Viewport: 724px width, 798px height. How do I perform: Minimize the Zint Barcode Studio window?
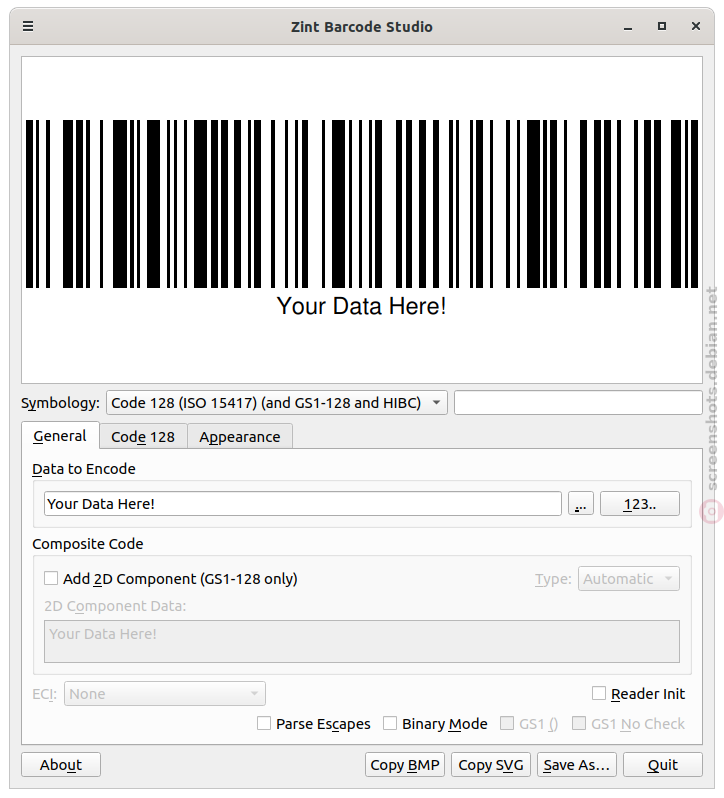click(628, 26)
